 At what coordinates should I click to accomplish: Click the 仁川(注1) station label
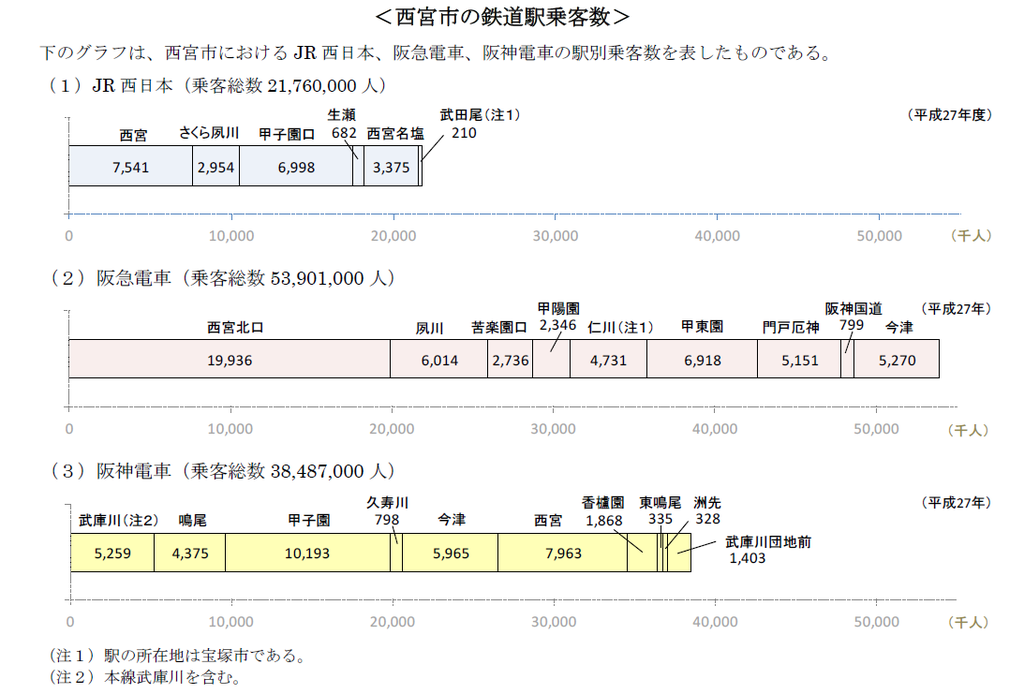coord(620,327)
